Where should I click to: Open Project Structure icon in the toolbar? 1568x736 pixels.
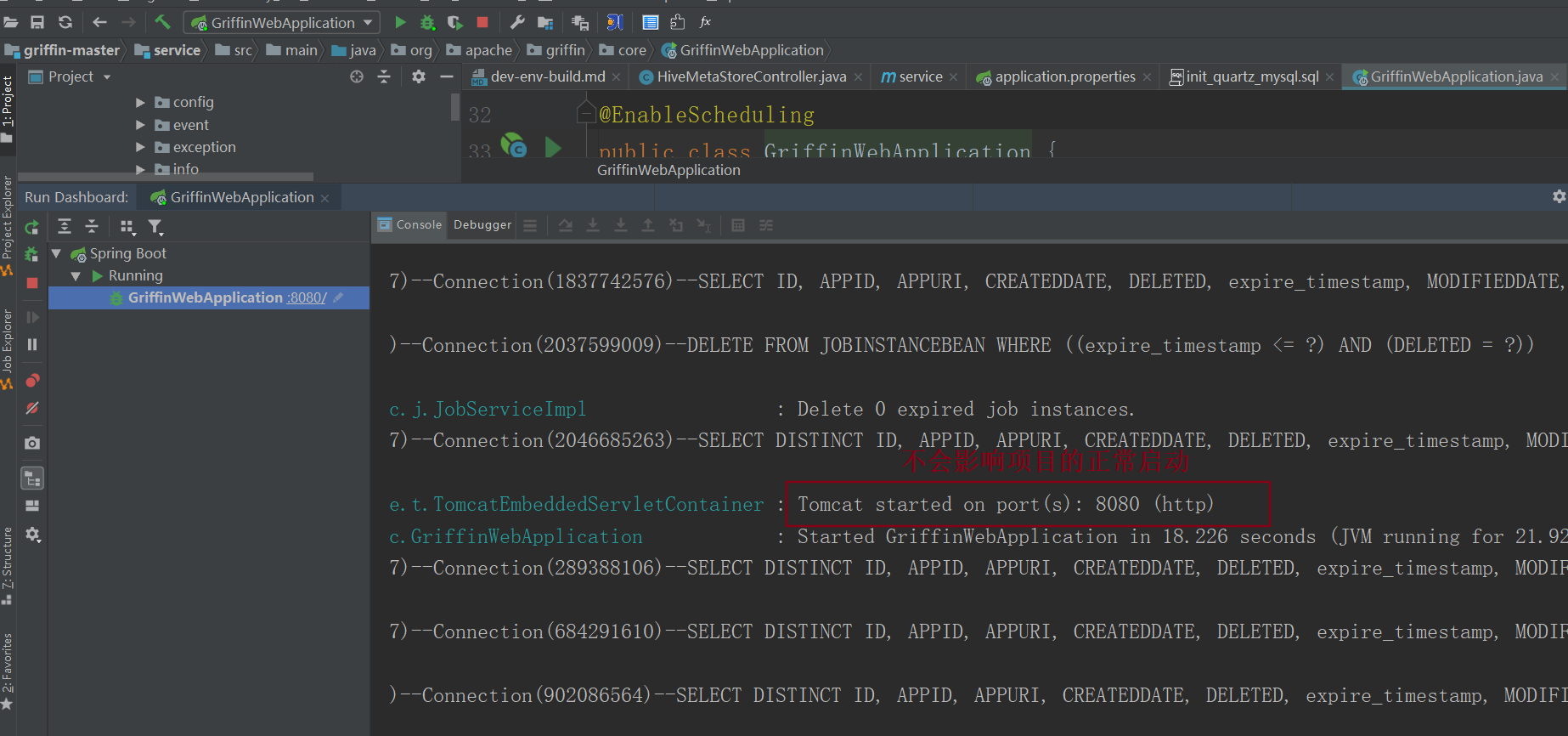545,23
